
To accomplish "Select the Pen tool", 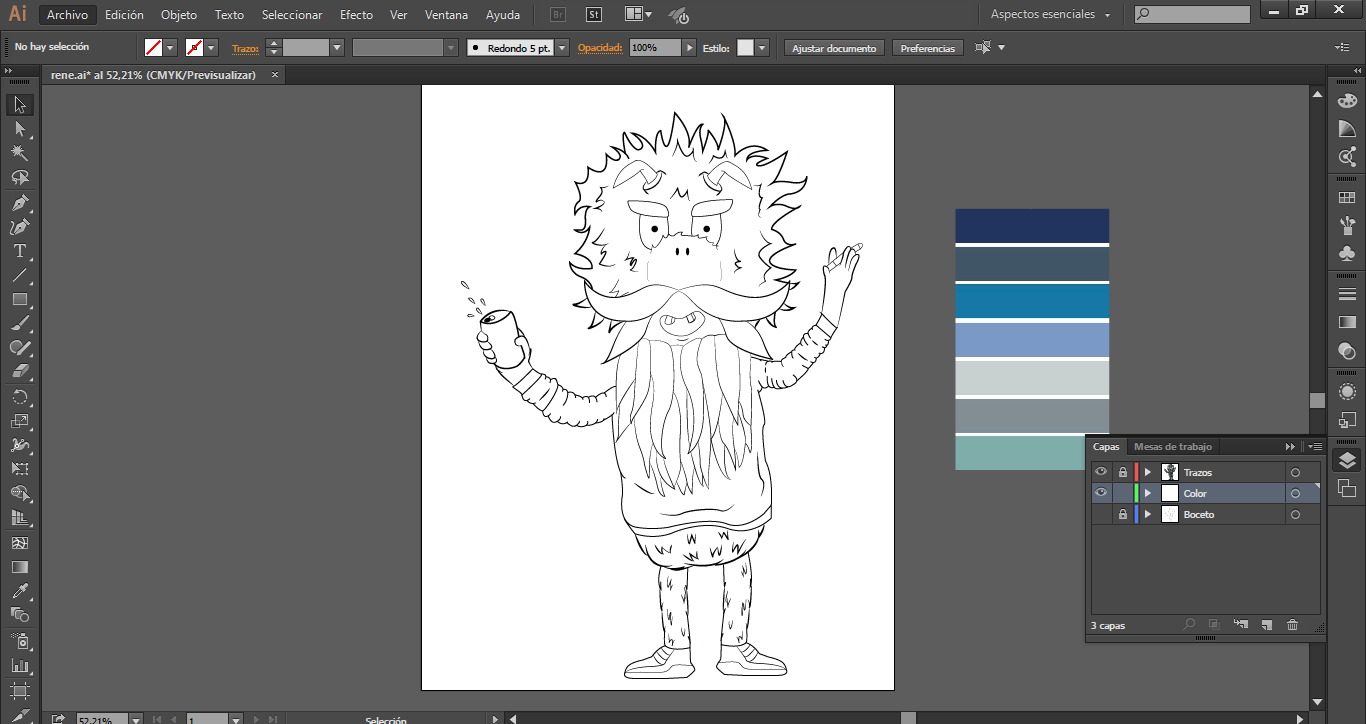I will 19,203.
